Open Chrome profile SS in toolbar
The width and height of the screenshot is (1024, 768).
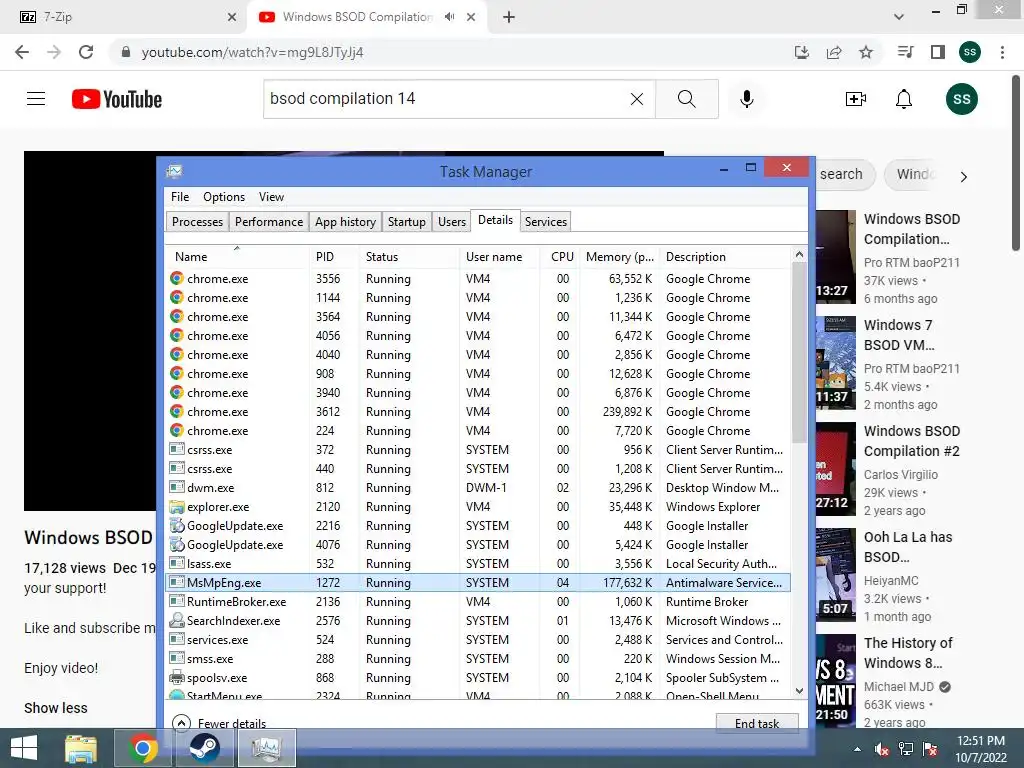970,52
